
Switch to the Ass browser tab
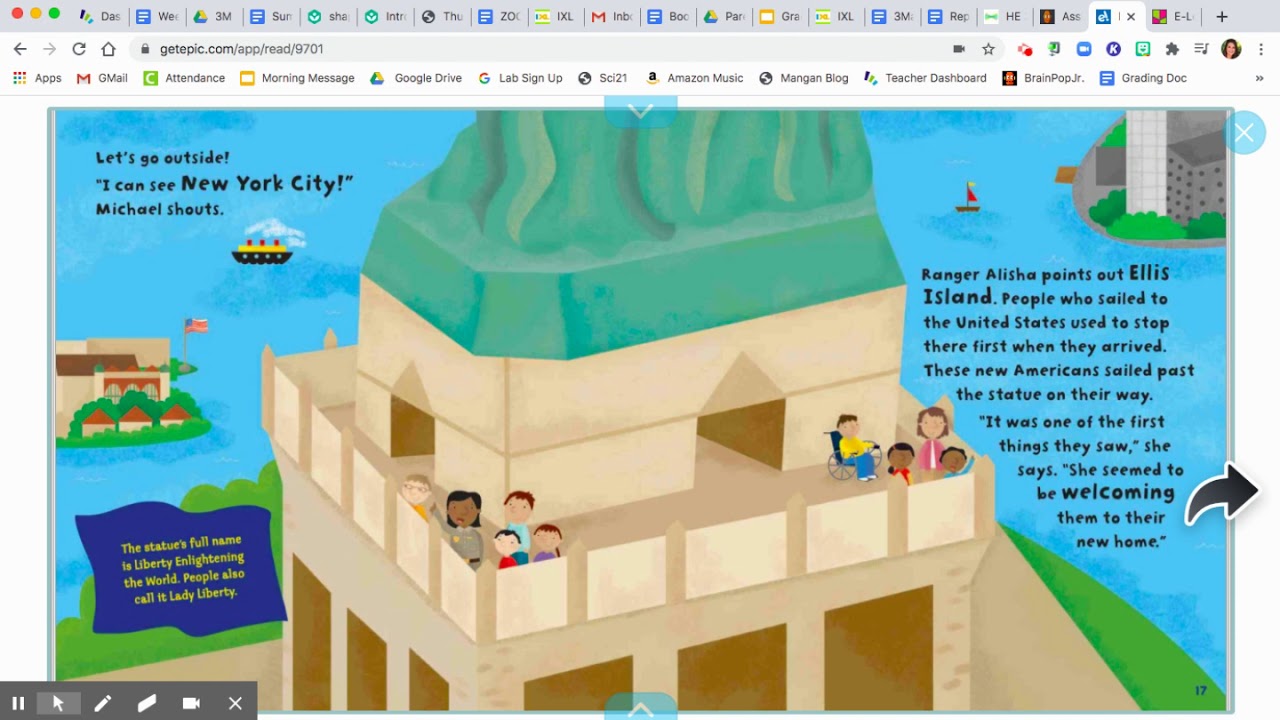1062,16
